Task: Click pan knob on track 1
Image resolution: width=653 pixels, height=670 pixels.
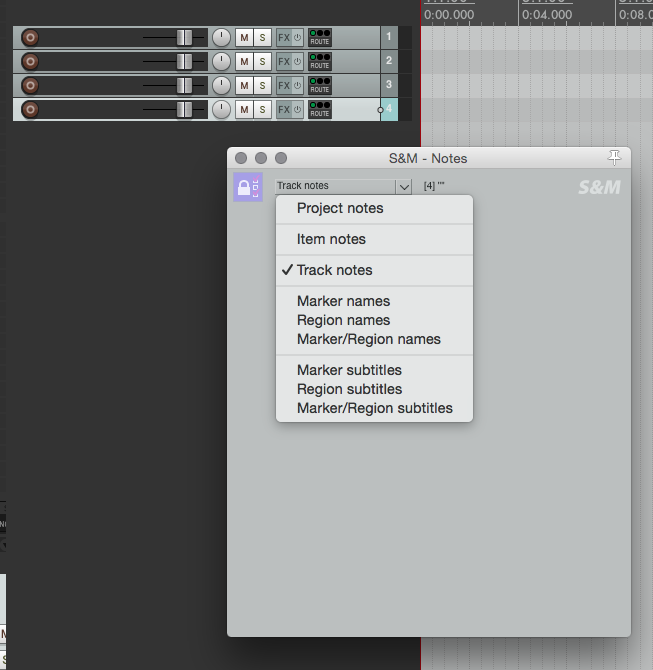Action: 221,38
